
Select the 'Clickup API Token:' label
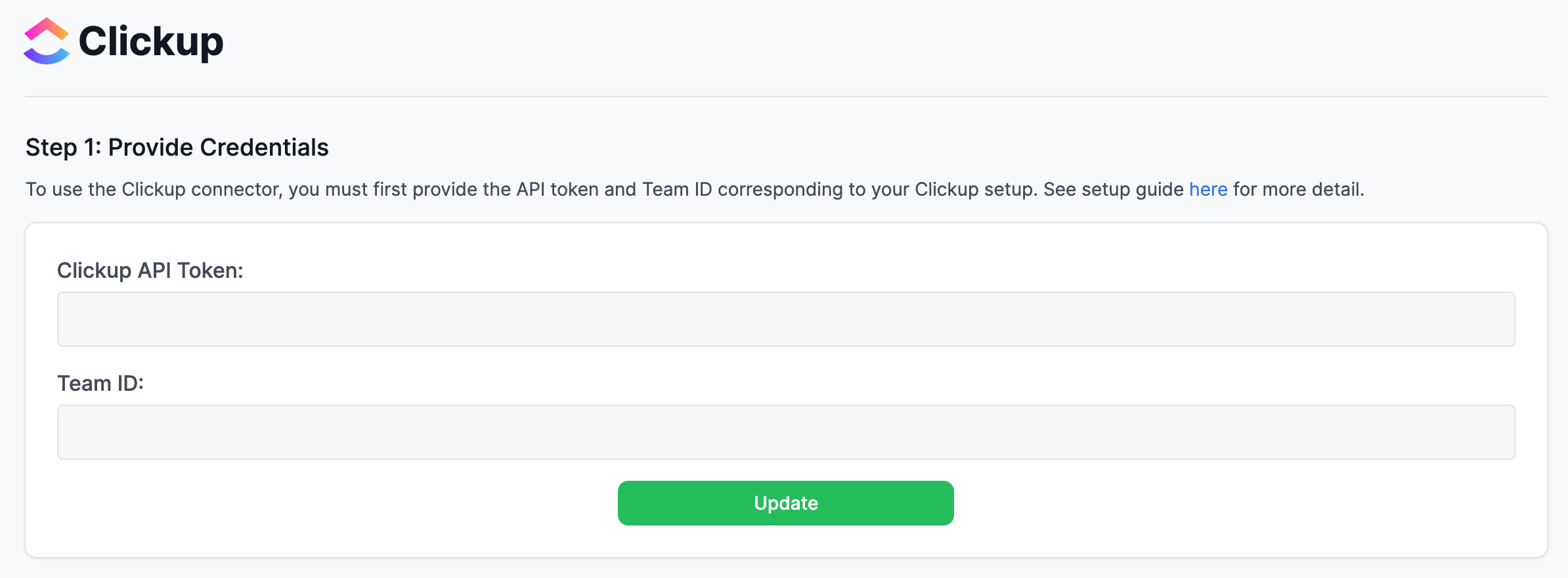[x=150, y=270]
